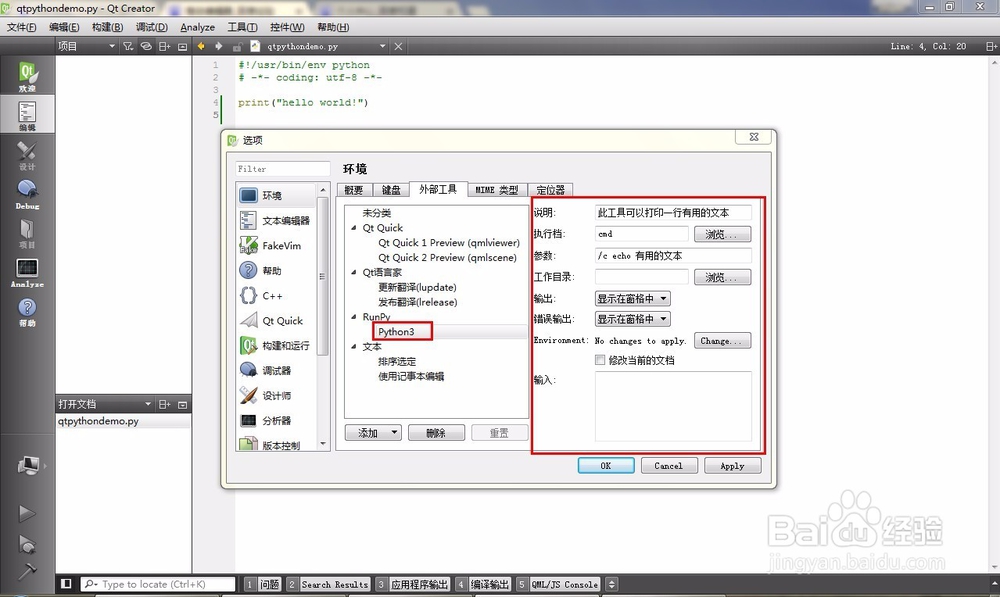Screen dimensions: 1000x597
Task: Open the Welcome mode in sidebar
Action: coord(27,76)
